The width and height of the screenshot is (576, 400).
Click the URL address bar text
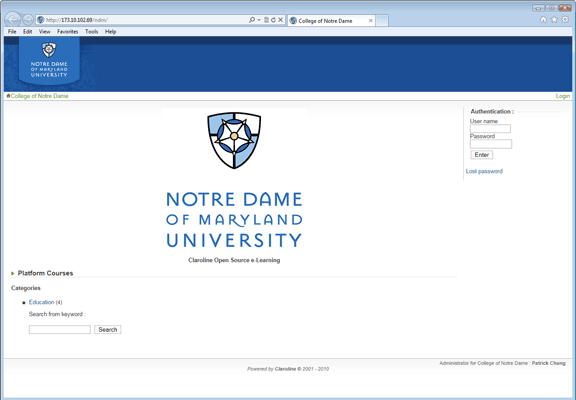tap(77, 20)
